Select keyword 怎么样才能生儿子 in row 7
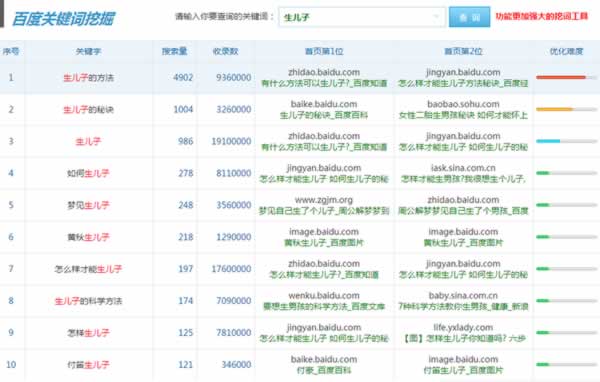 (x=88, y=269)
